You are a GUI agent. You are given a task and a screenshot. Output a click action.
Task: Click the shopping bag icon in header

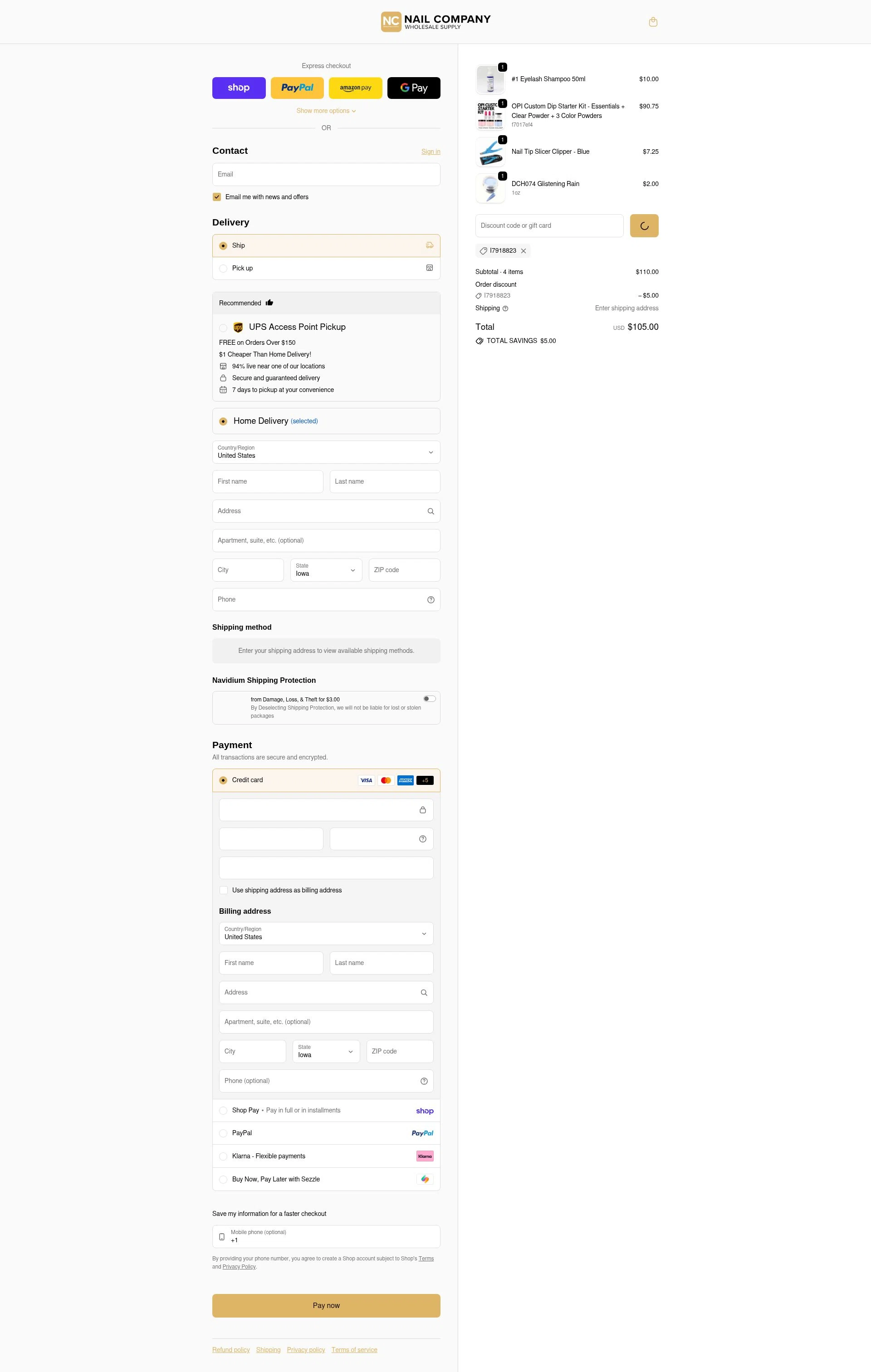653,22
